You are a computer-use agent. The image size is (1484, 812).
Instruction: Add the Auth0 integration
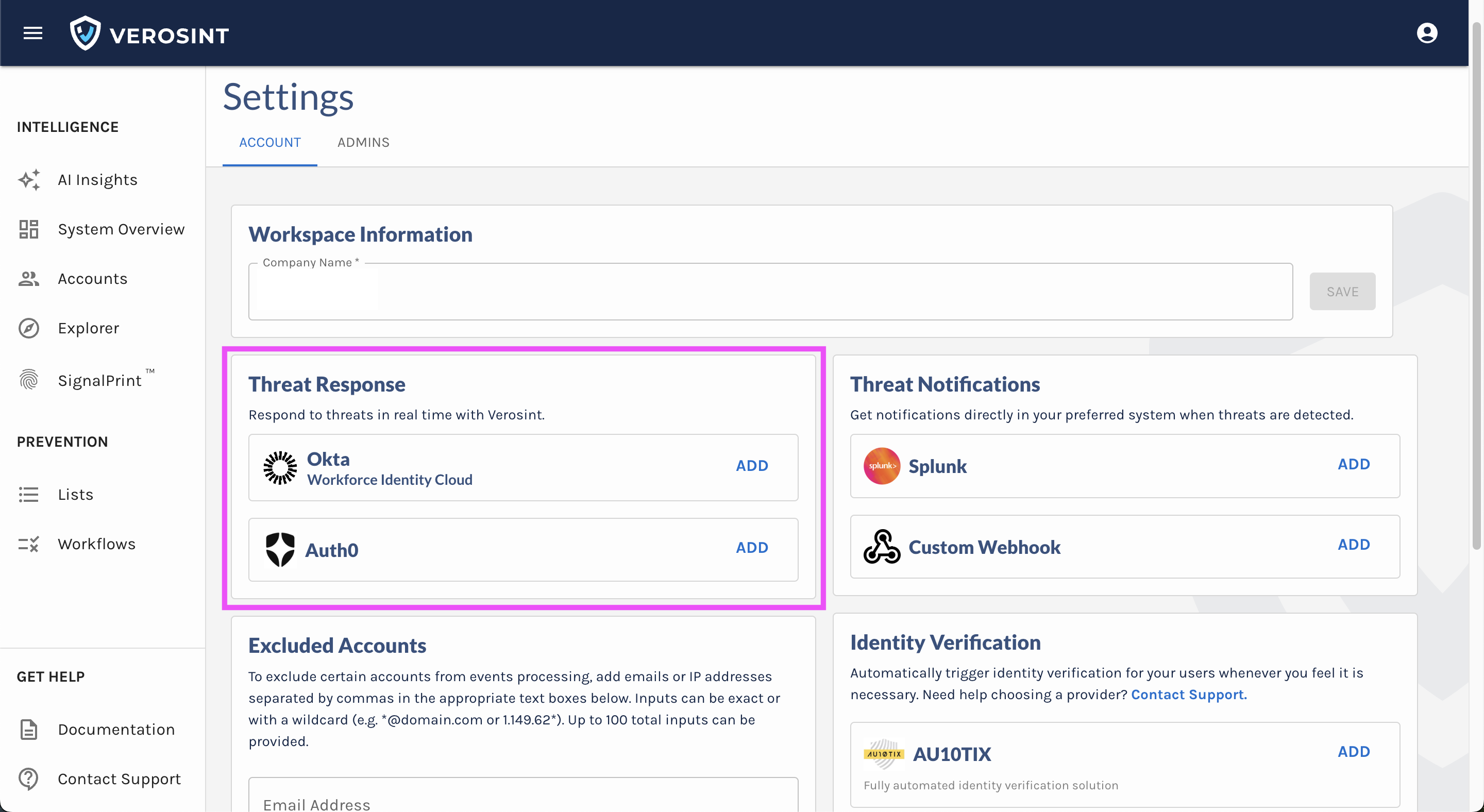(752, 547)
